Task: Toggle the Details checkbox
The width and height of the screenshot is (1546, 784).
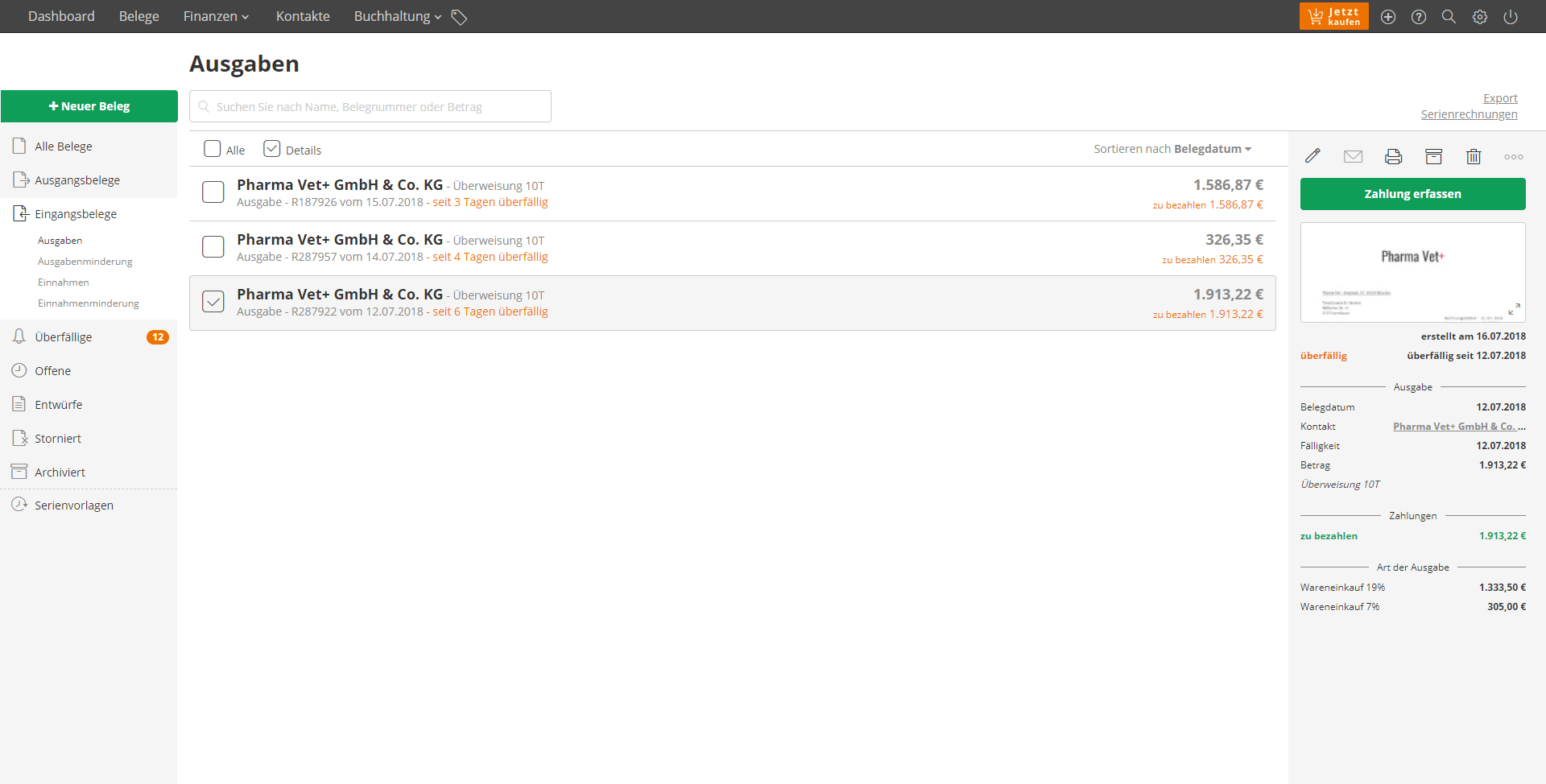Action: 272,149
